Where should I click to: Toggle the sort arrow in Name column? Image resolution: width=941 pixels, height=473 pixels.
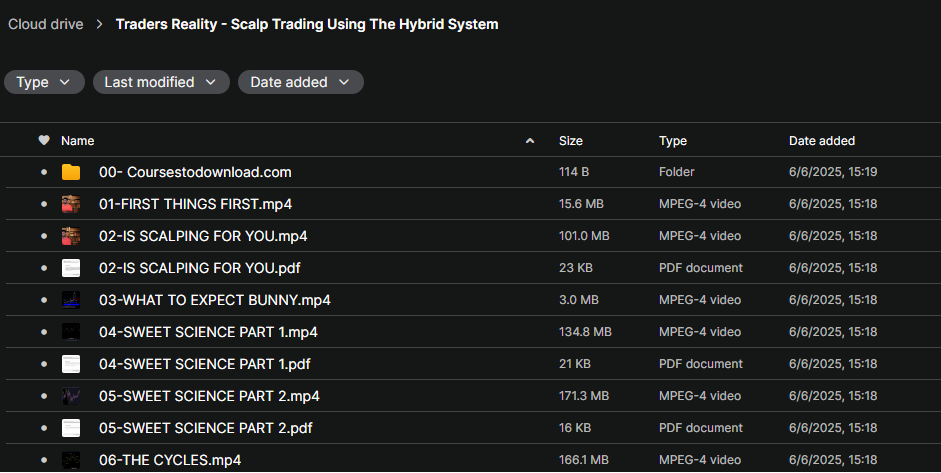pyautogui.click(x=530, y=141)
